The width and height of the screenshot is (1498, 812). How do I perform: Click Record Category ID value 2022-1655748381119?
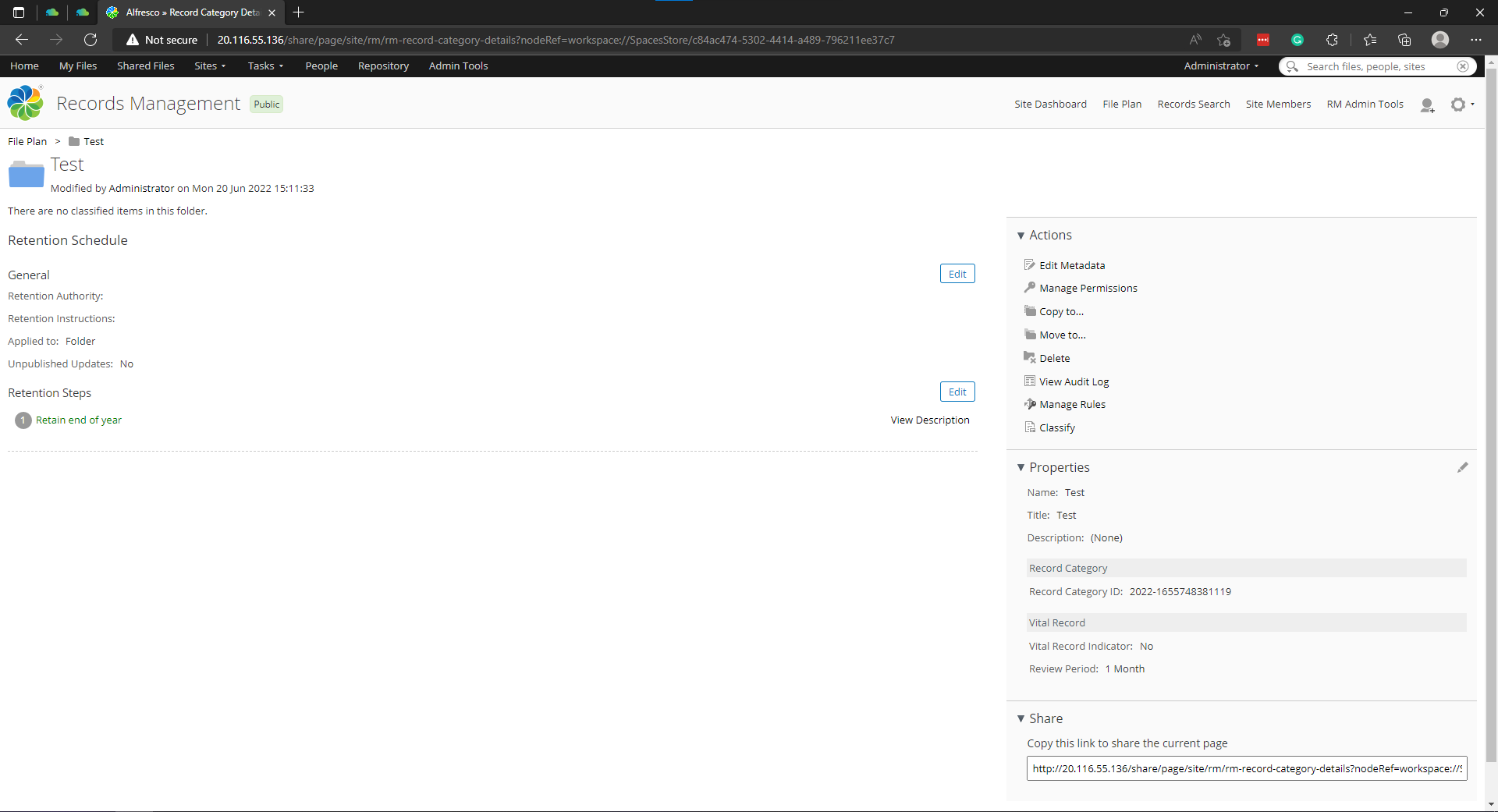pyautogui.click(x=1180, y=591)
